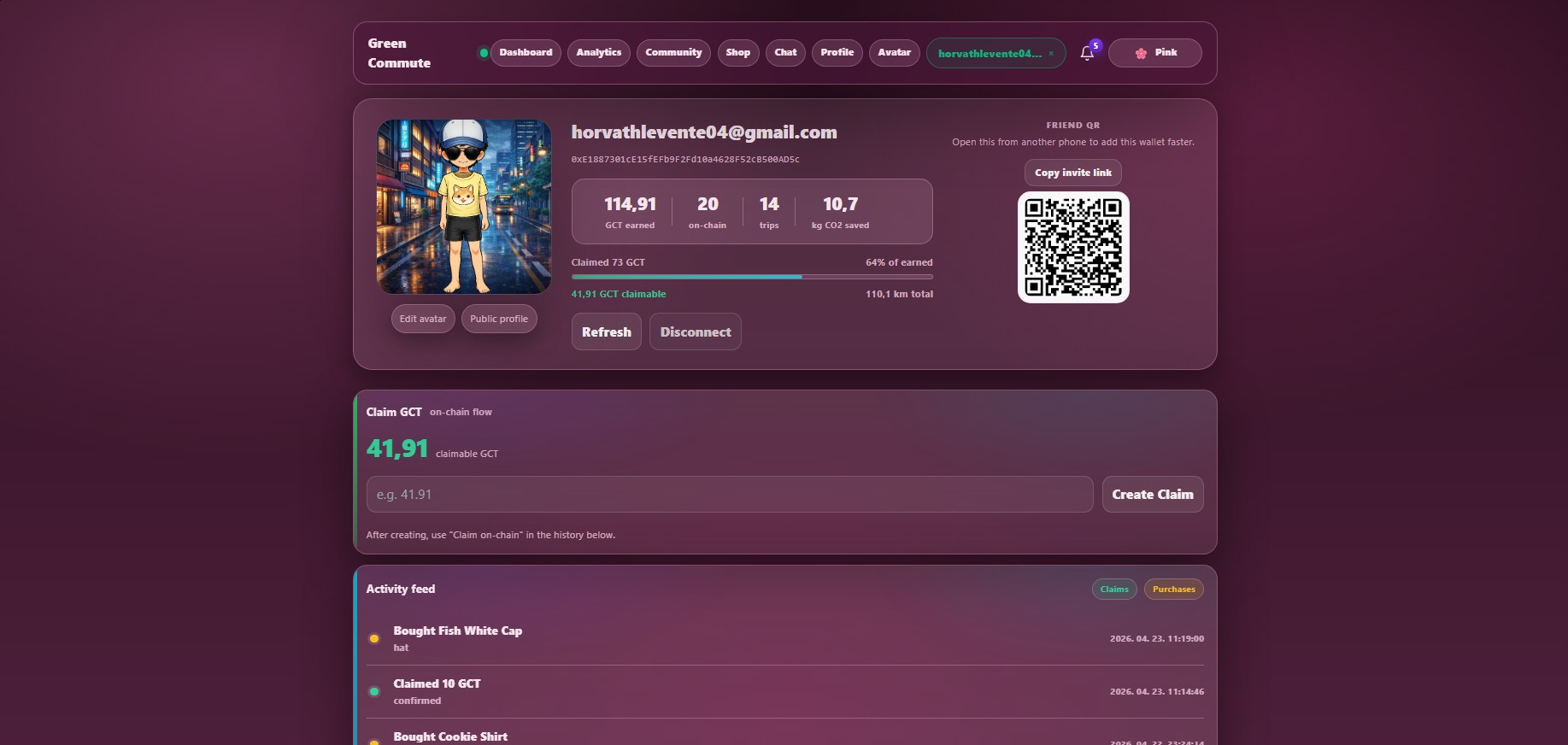
Task: Click the small x on the wallet pill
Action: point(1051,53)
